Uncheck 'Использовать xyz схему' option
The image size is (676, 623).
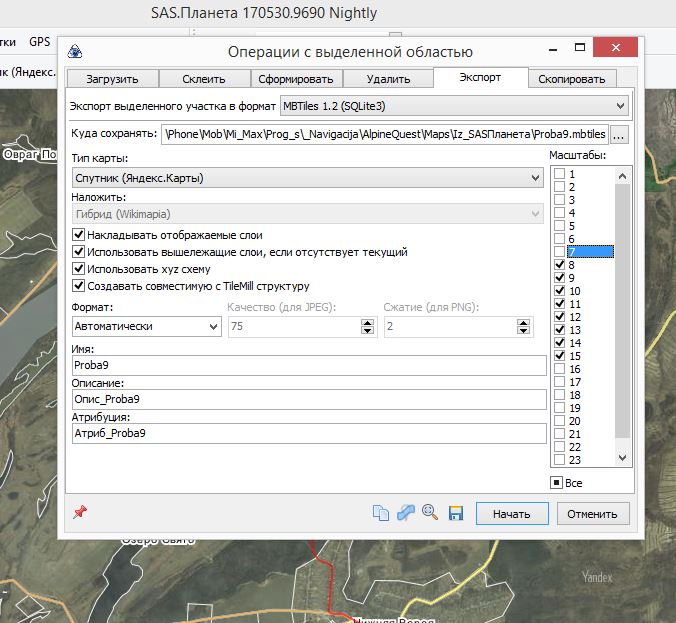click(79, 269)
